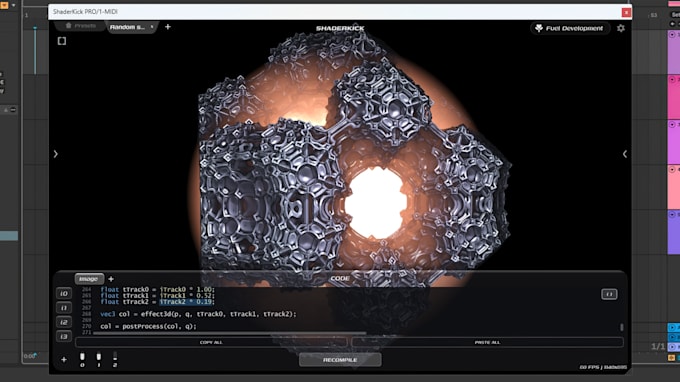Toggle fullscreen square icon at top-left of preview

coord(62,41)
